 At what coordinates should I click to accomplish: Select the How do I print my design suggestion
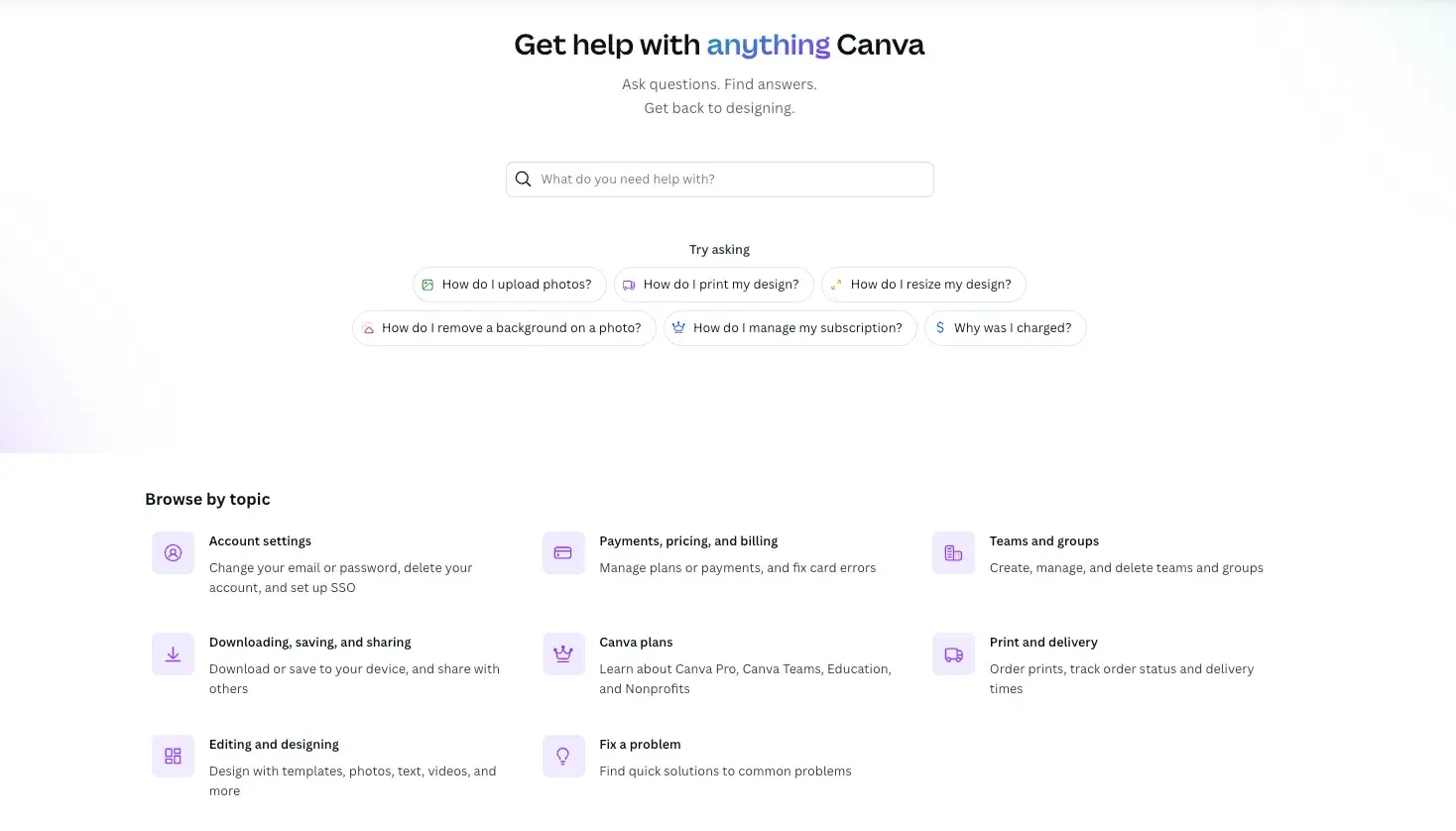click(x=713, y=284)
